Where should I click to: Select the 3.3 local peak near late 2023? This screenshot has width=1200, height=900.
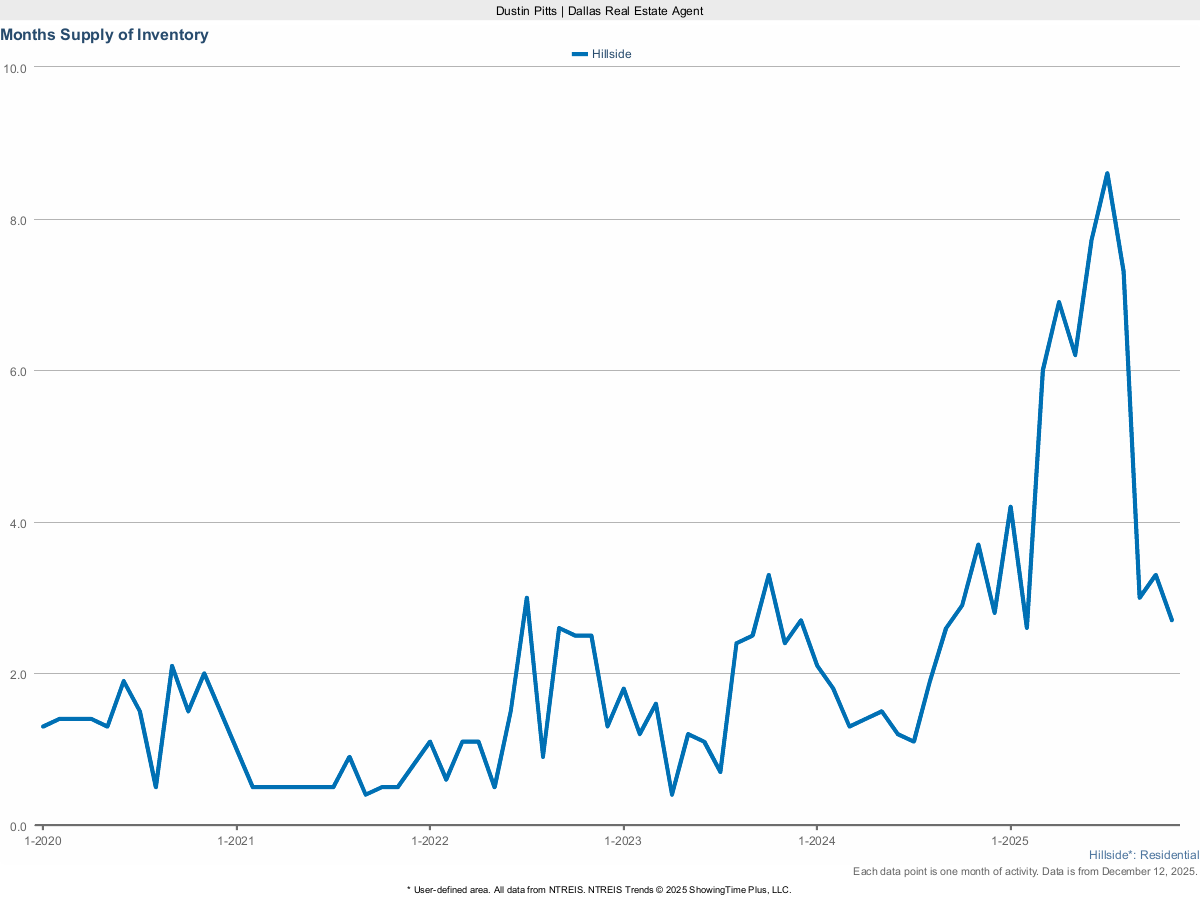pos(767,574)
